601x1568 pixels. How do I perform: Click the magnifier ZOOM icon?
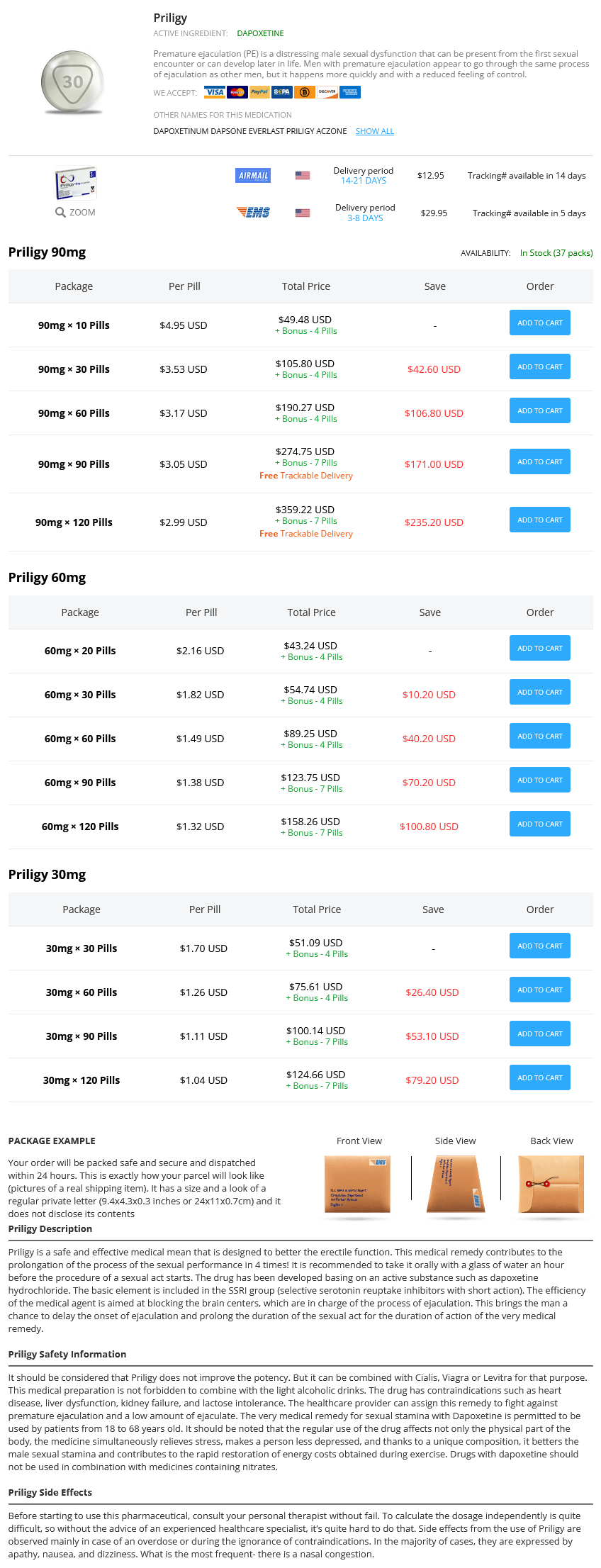click(60, 212)
